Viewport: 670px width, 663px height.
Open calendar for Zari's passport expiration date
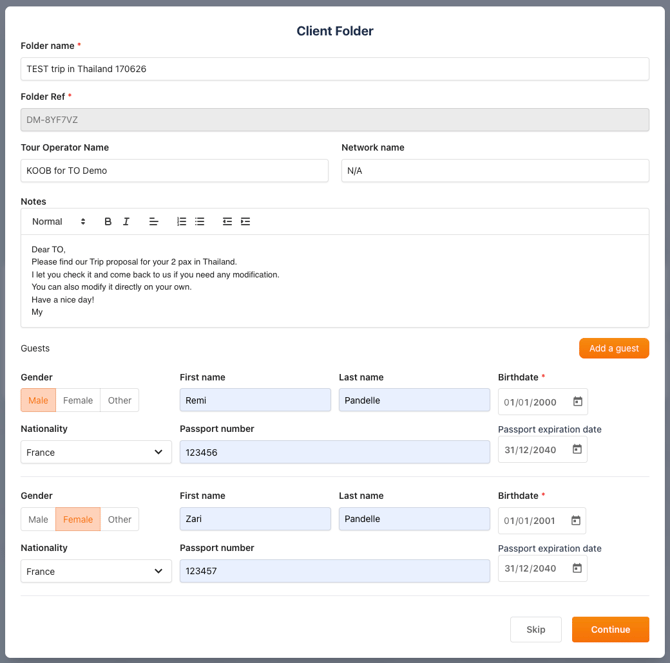[x=577, y=568]
